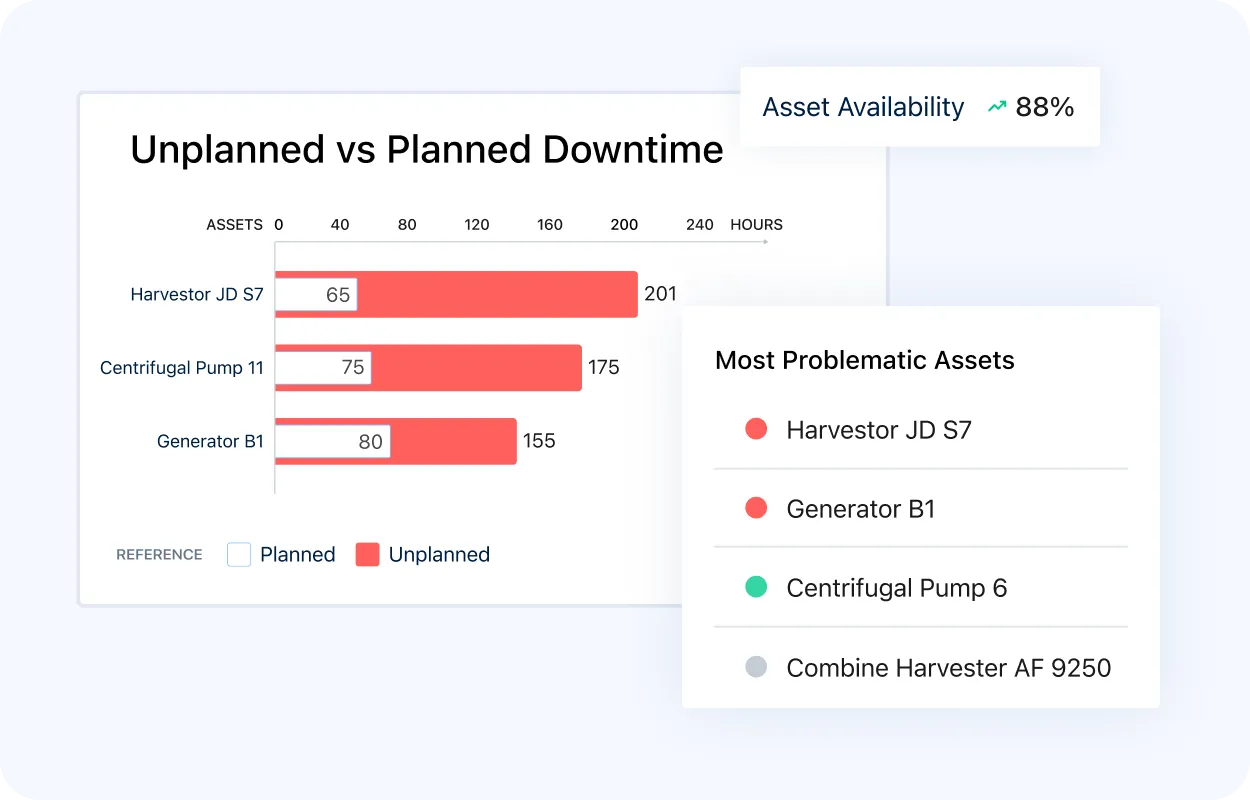Click the Centrifugal Pump 11 axis label
This screenshot has width=1250, height=800.
pyautogui.click(x=182, y=368)
